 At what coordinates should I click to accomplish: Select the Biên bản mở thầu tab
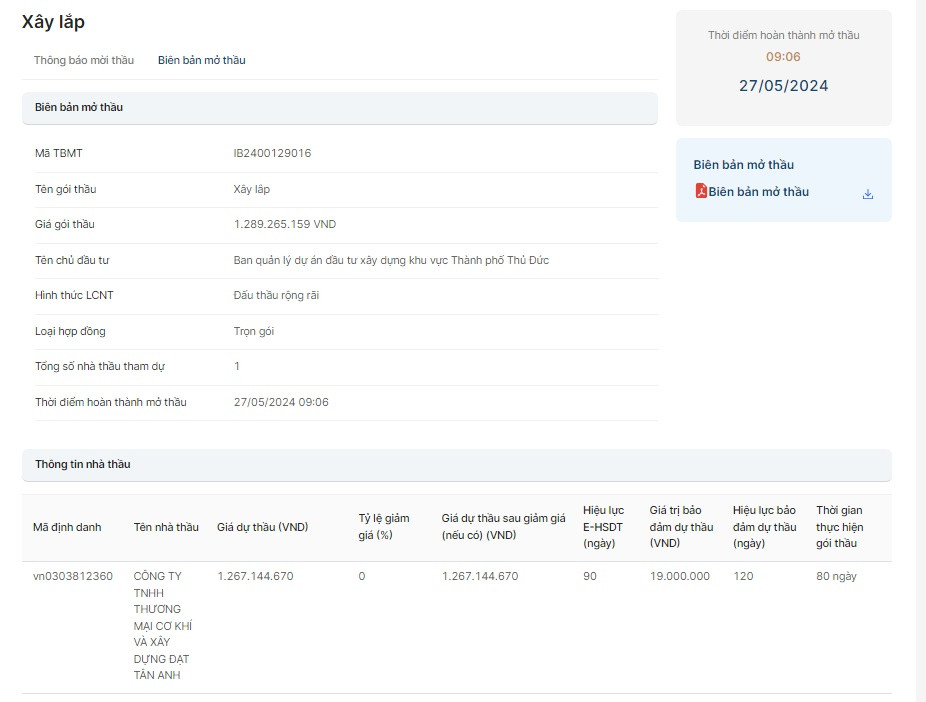click(x=201, y=60)
